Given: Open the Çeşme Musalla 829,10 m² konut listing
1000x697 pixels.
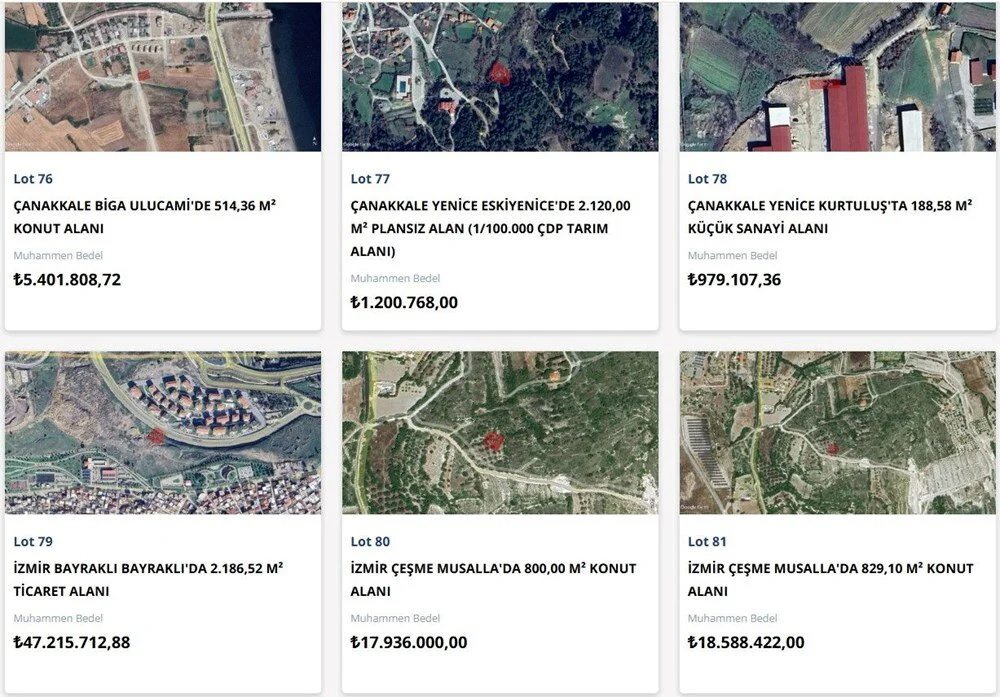Looking at the screenshot, I should click(830, 580).
